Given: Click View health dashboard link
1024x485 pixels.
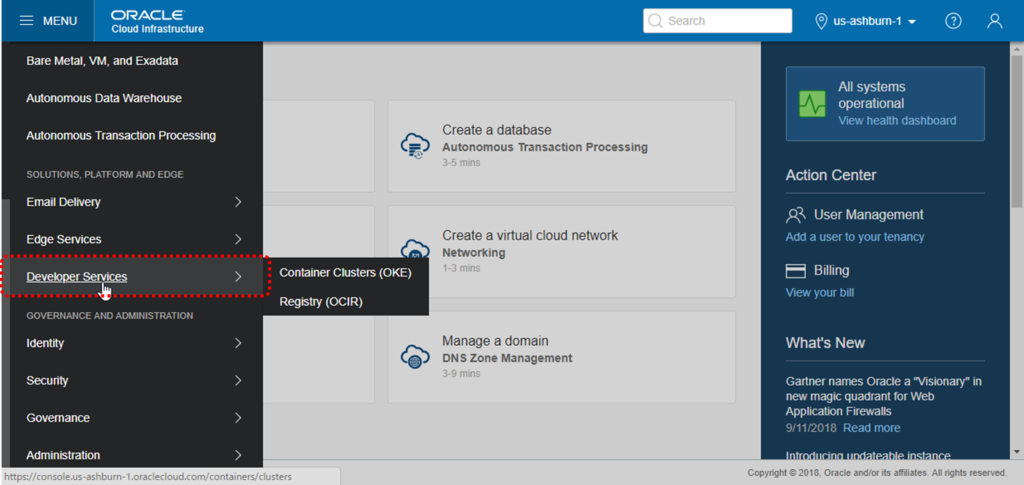Looking at the screenshot, I should [x=897, y=120].
